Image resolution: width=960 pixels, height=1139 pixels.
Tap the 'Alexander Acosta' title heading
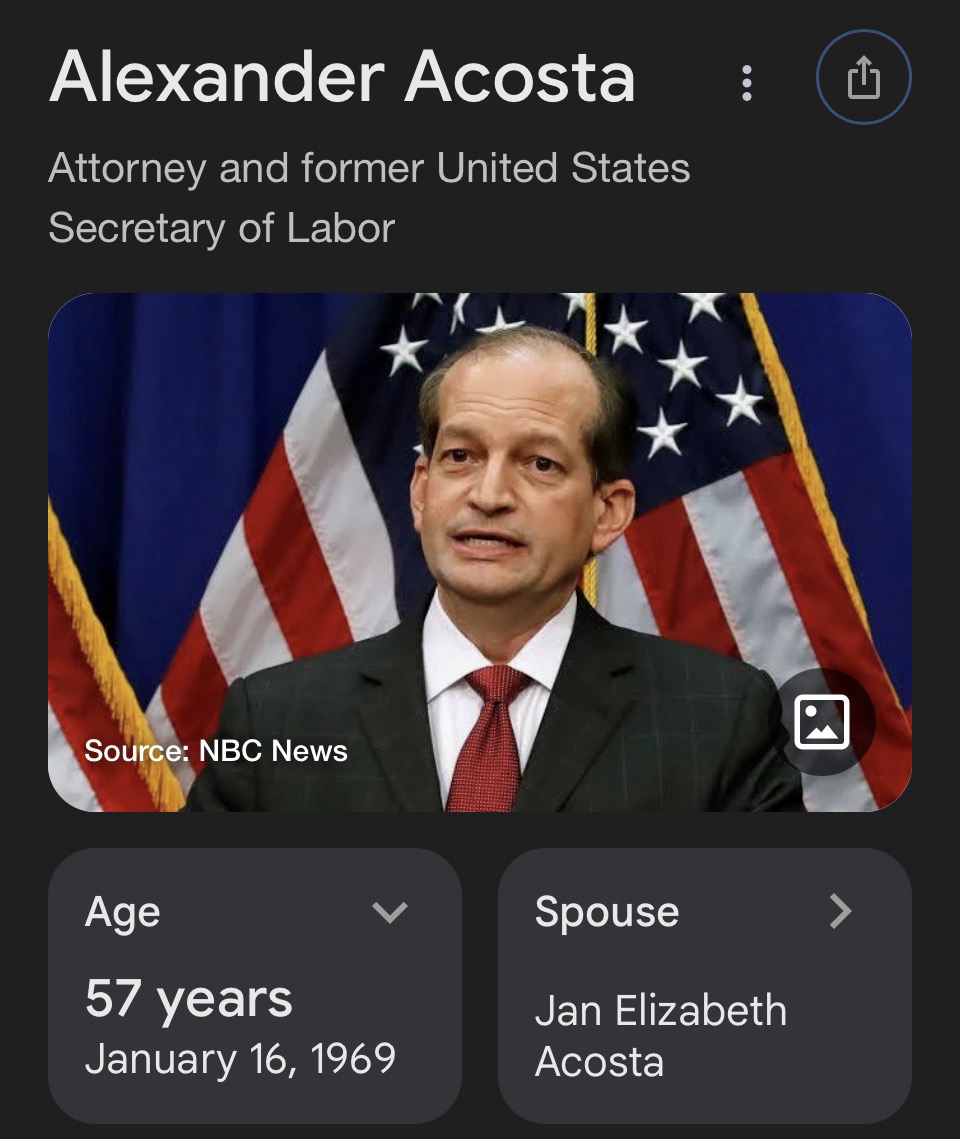coord(342,77)
